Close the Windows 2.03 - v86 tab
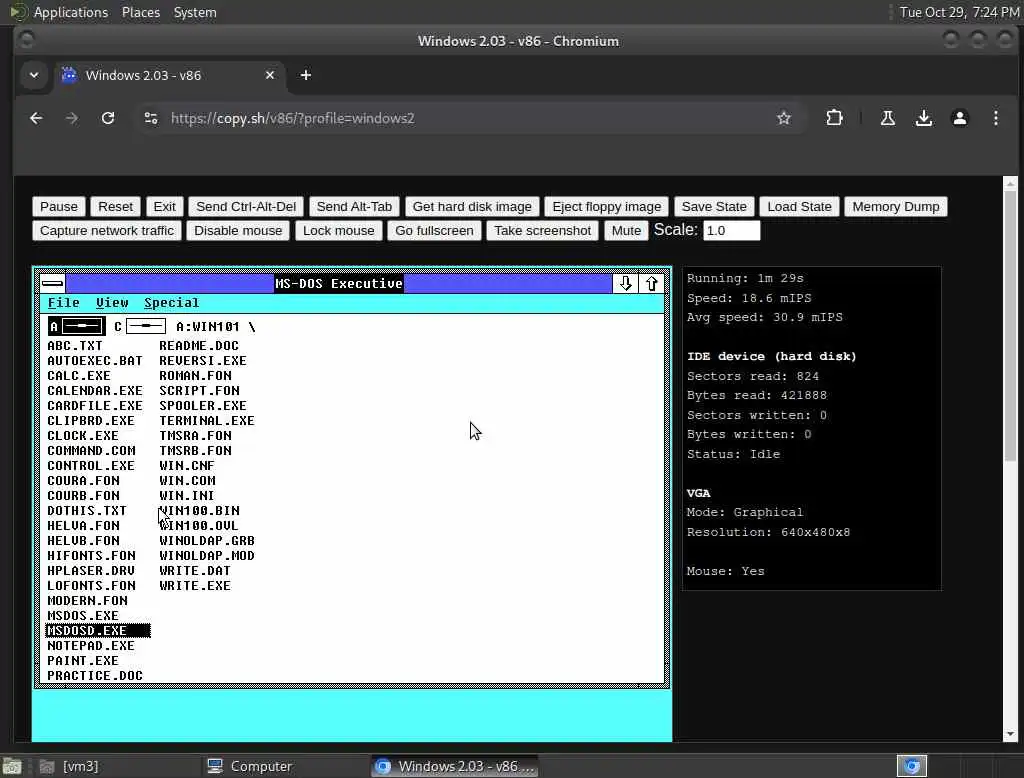The image size is (1024, 778). click(270, 75)
